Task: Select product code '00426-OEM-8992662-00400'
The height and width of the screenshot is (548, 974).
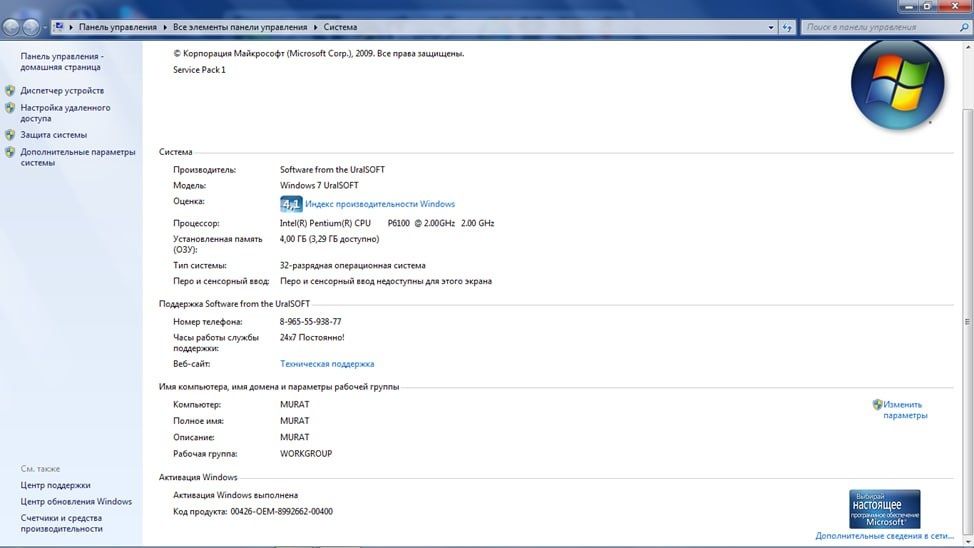Action: [x=281, y=511]
